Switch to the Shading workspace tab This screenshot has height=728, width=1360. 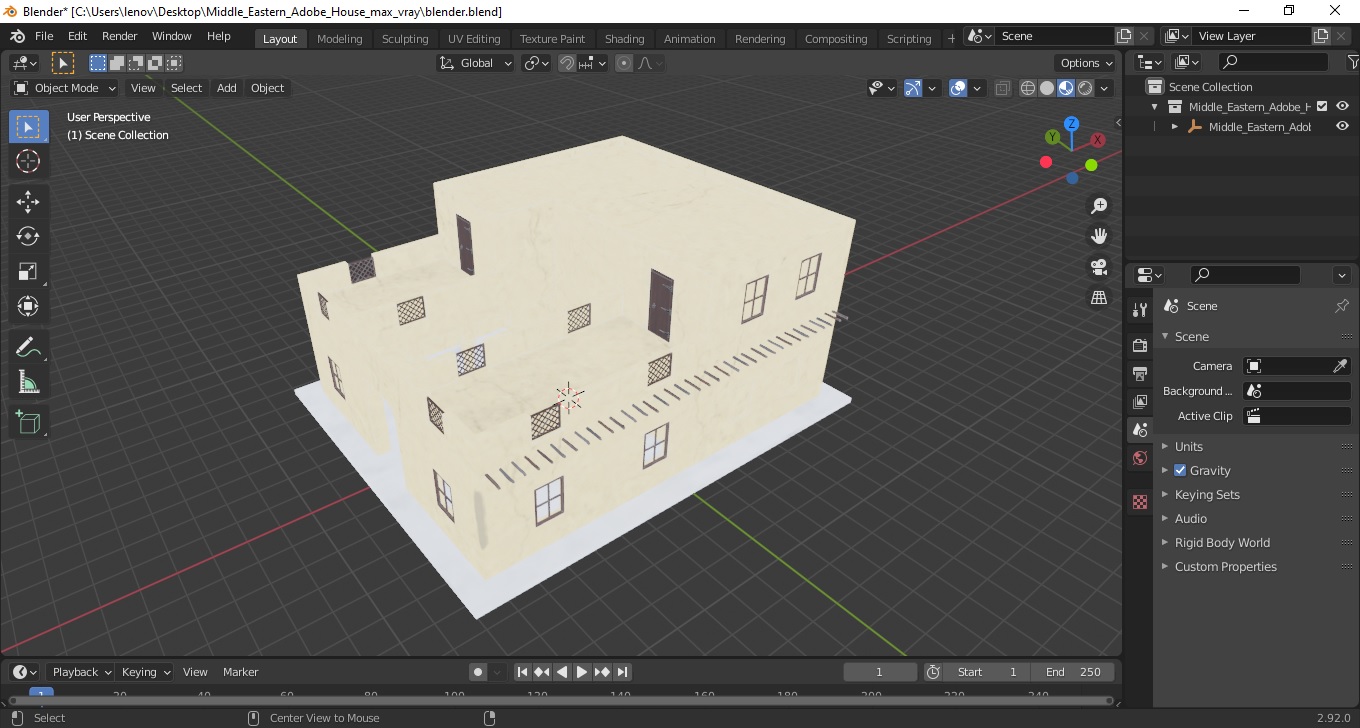pos(624,39)
